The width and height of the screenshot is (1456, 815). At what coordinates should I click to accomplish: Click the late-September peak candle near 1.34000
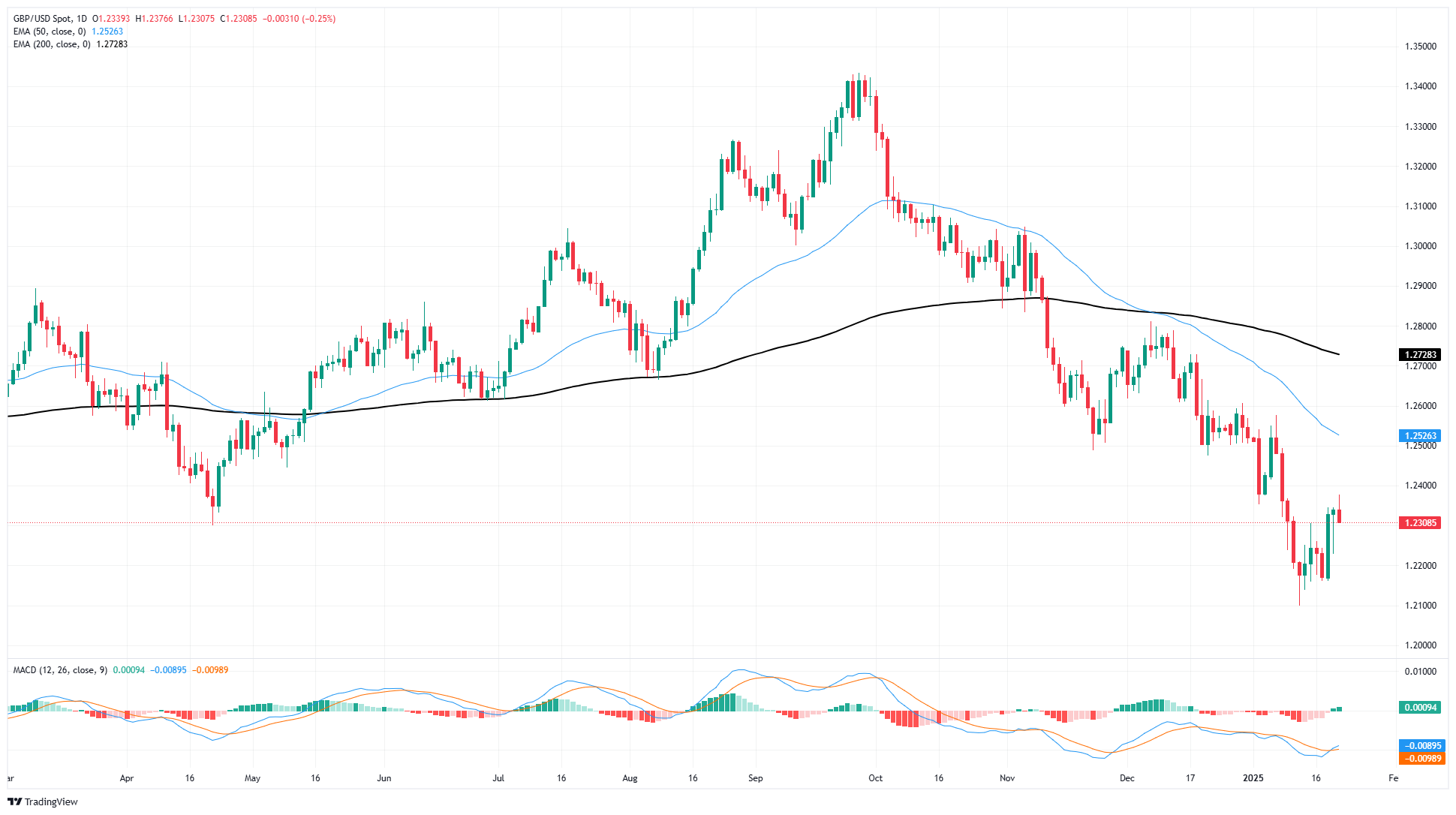click(859, 98)
